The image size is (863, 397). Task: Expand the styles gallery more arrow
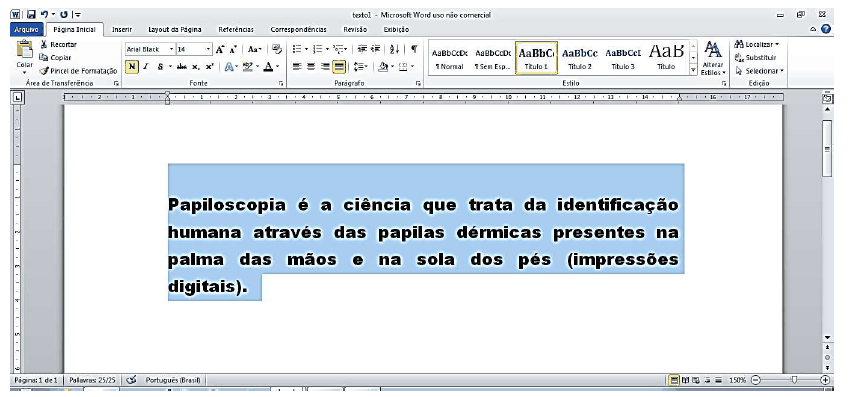(693, 69)
